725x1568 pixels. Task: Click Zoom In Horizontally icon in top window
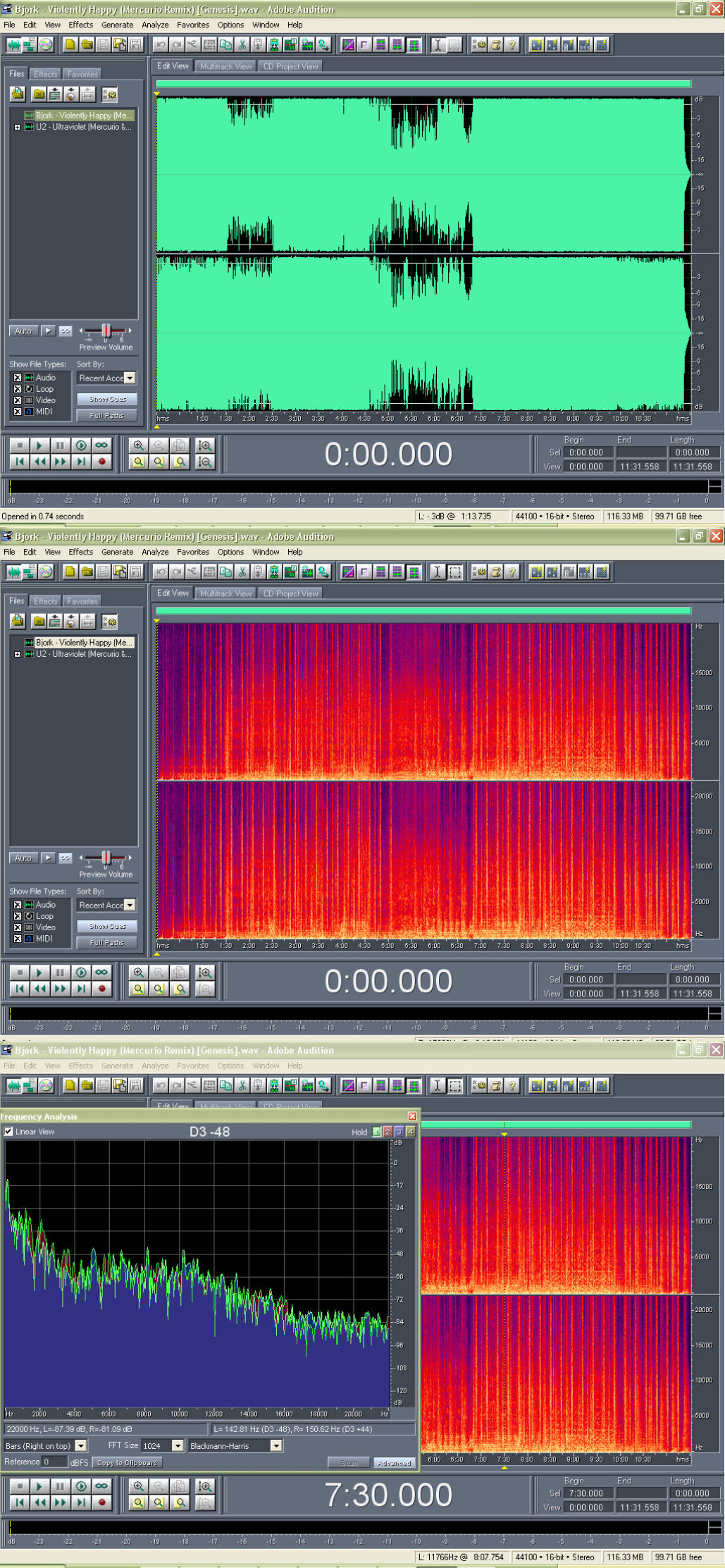pyautogui.click(x=139, y=445)
